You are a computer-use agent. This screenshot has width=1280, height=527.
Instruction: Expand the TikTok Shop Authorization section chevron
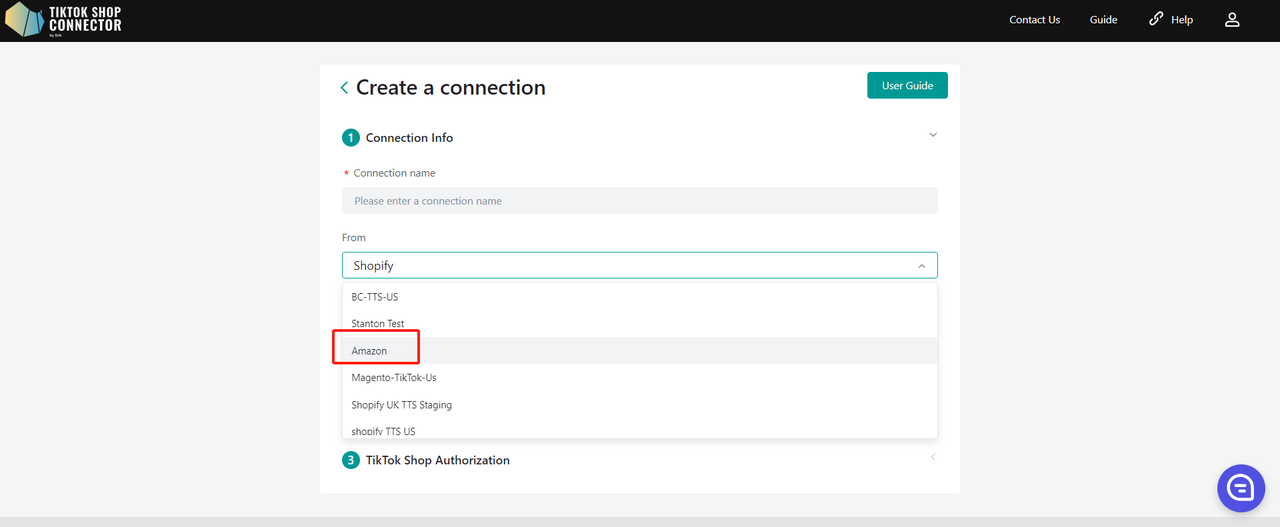[x=933, y=457]
